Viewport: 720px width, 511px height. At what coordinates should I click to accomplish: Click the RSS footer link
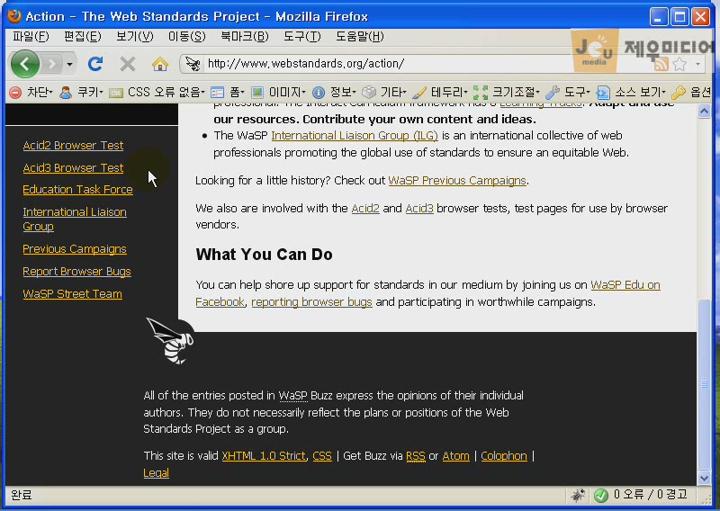(416, 456)
